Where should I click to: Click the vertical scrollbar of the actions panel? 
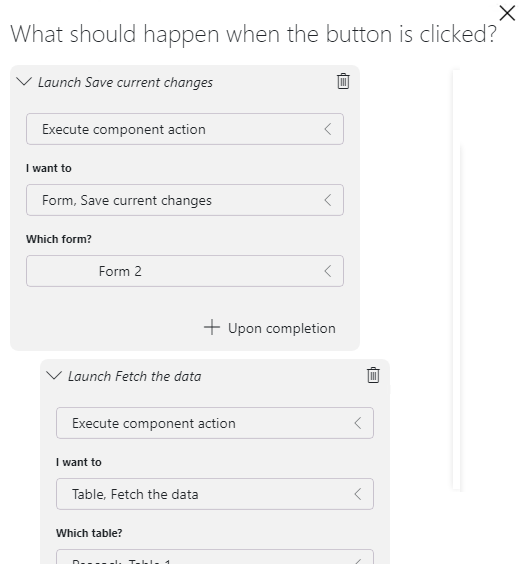457,280
